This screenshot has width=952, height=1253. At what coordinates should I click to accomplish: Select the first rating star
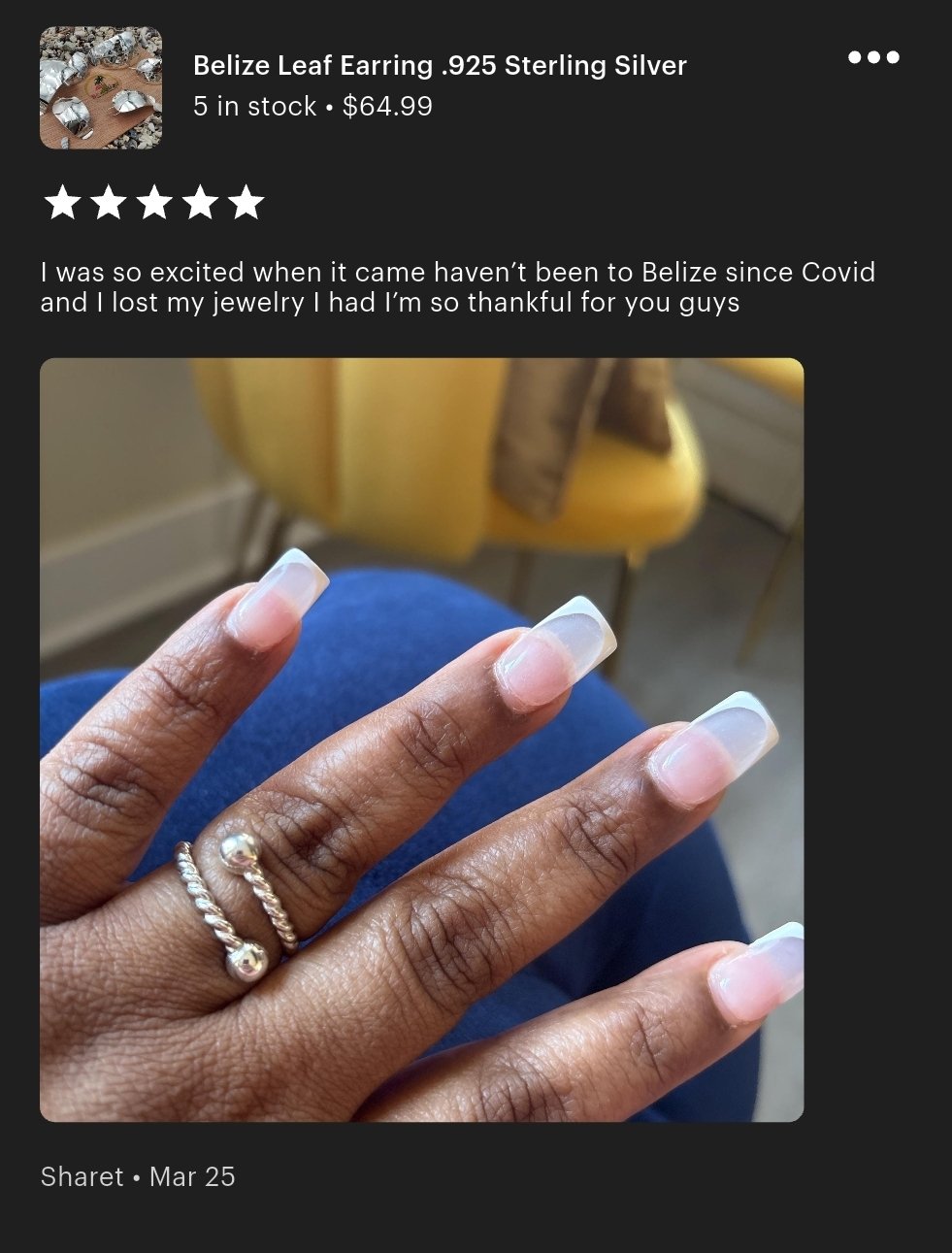pos(63,203)
